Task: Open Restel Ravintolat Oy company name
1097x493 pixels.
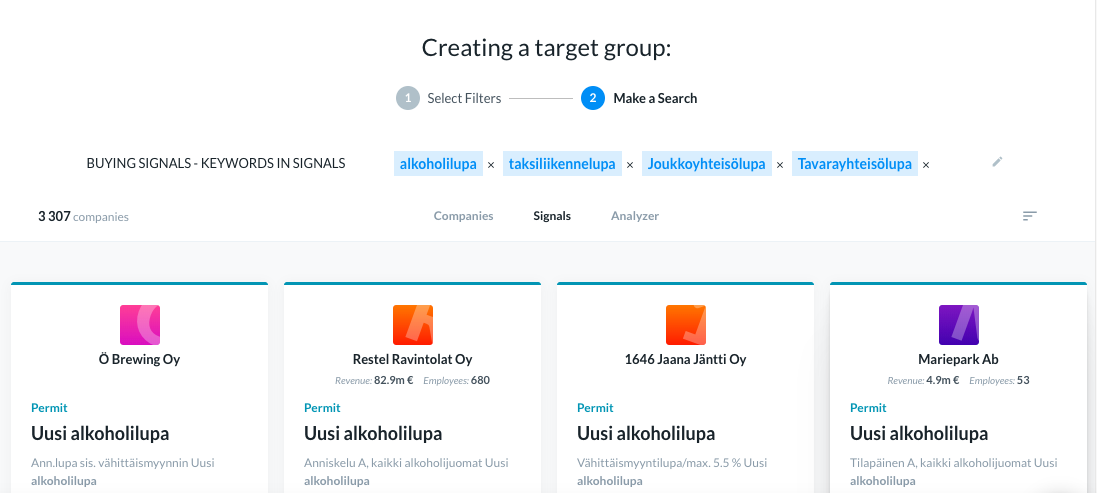Action: click(x=413, y=360)
